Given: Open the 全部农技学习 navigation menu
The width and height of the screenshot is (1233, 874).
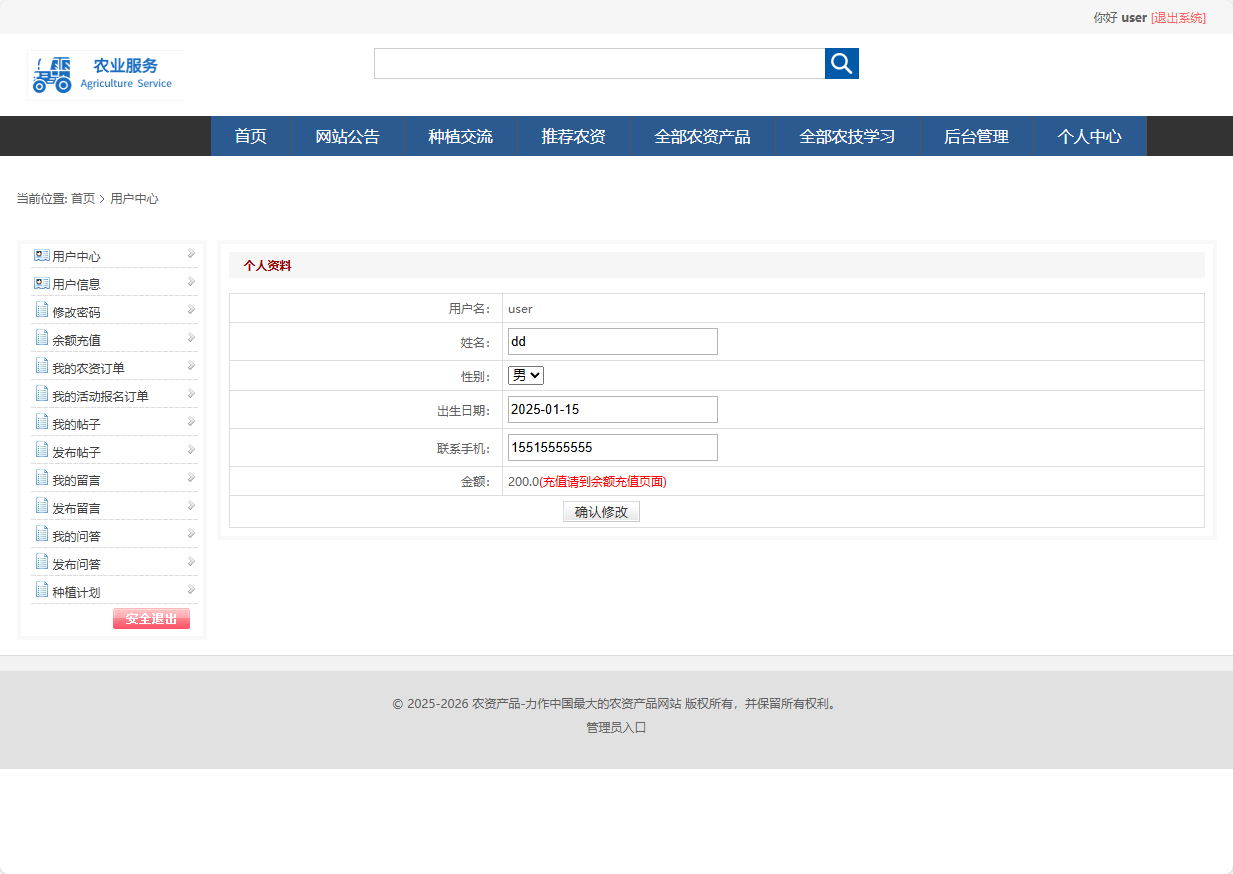Looking at the screenshot, I should point(846,136).
